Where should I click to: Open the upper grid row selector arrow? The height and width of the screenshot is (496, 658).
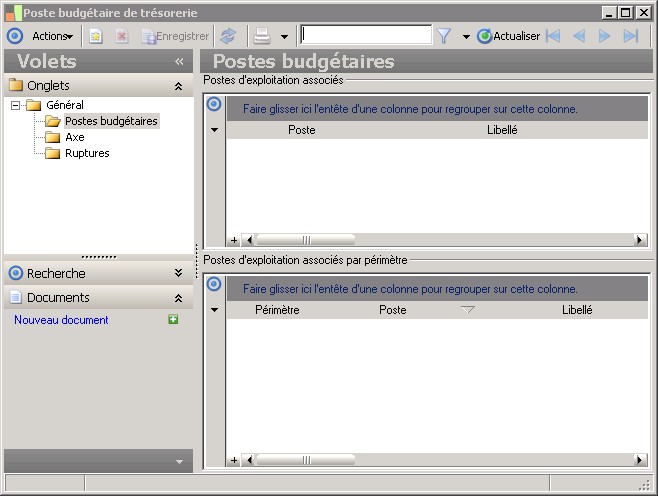[214, 130]
